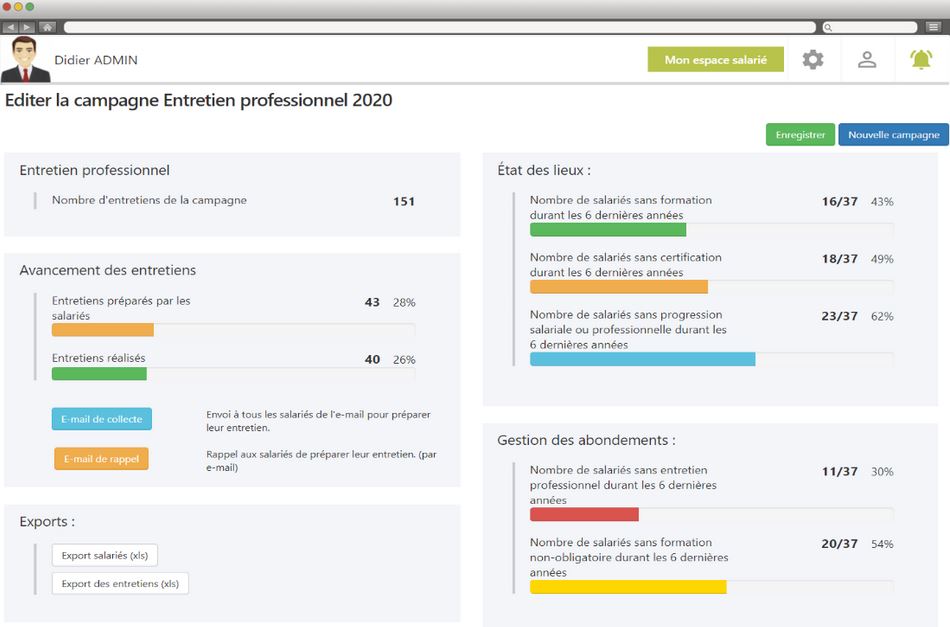Click Export des entretiens (xls)
This screenshot has height=627, width=950.
tap(120, 583)
